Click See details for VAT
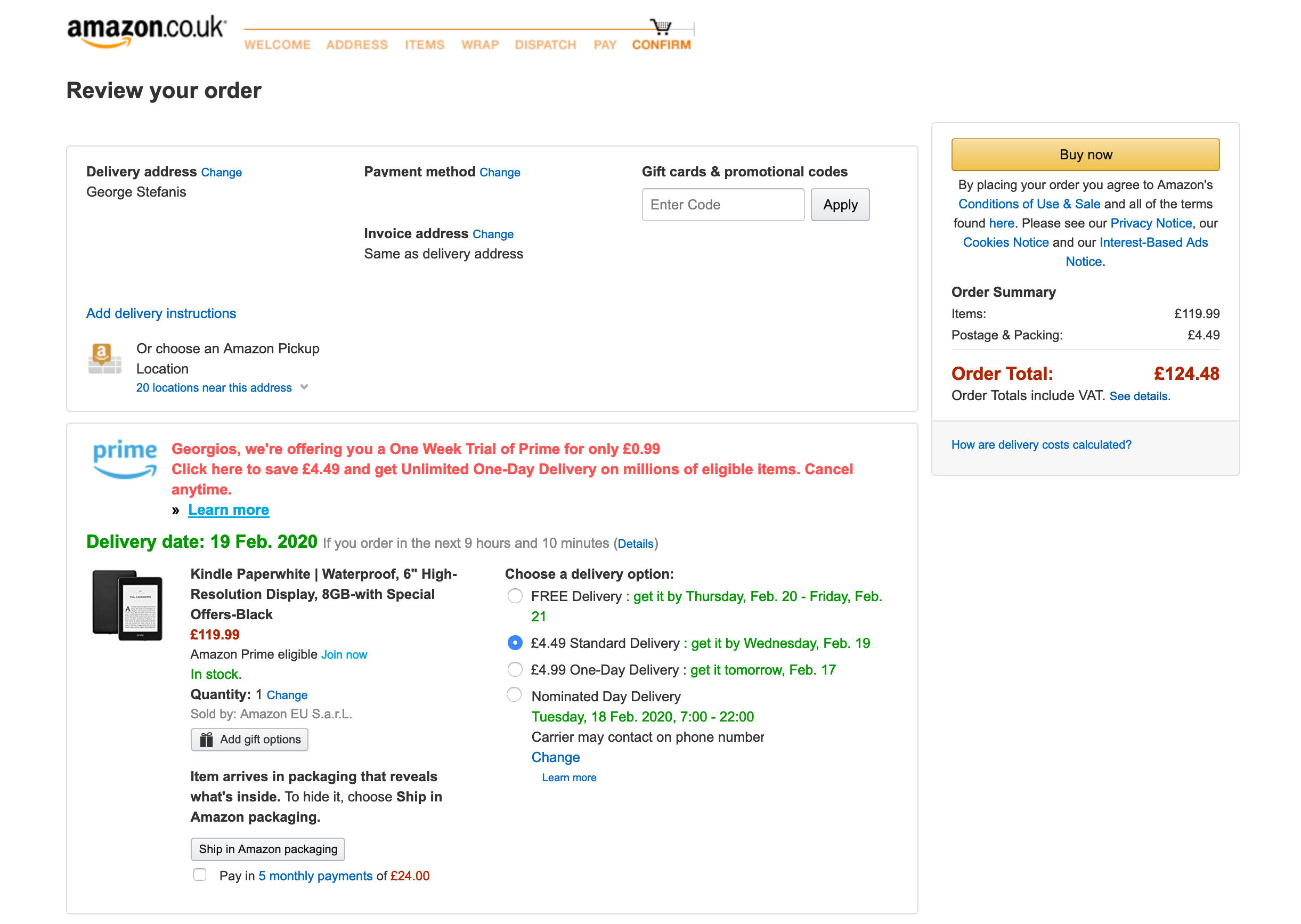 click(1140, 396)
